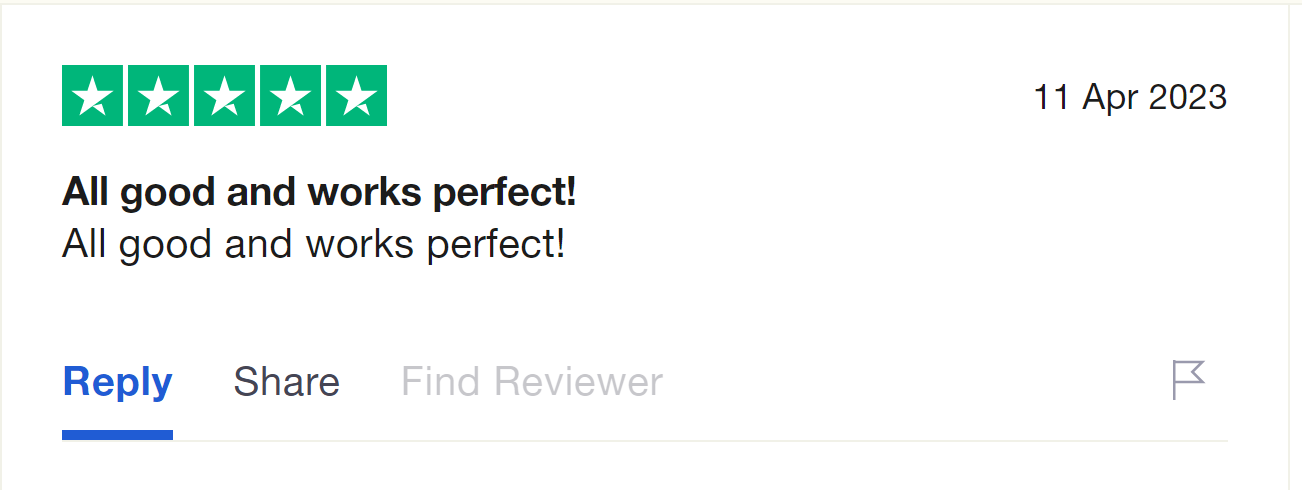Open the Reply tab
This screenshot has width=1302, height=490.
[117, 383]
